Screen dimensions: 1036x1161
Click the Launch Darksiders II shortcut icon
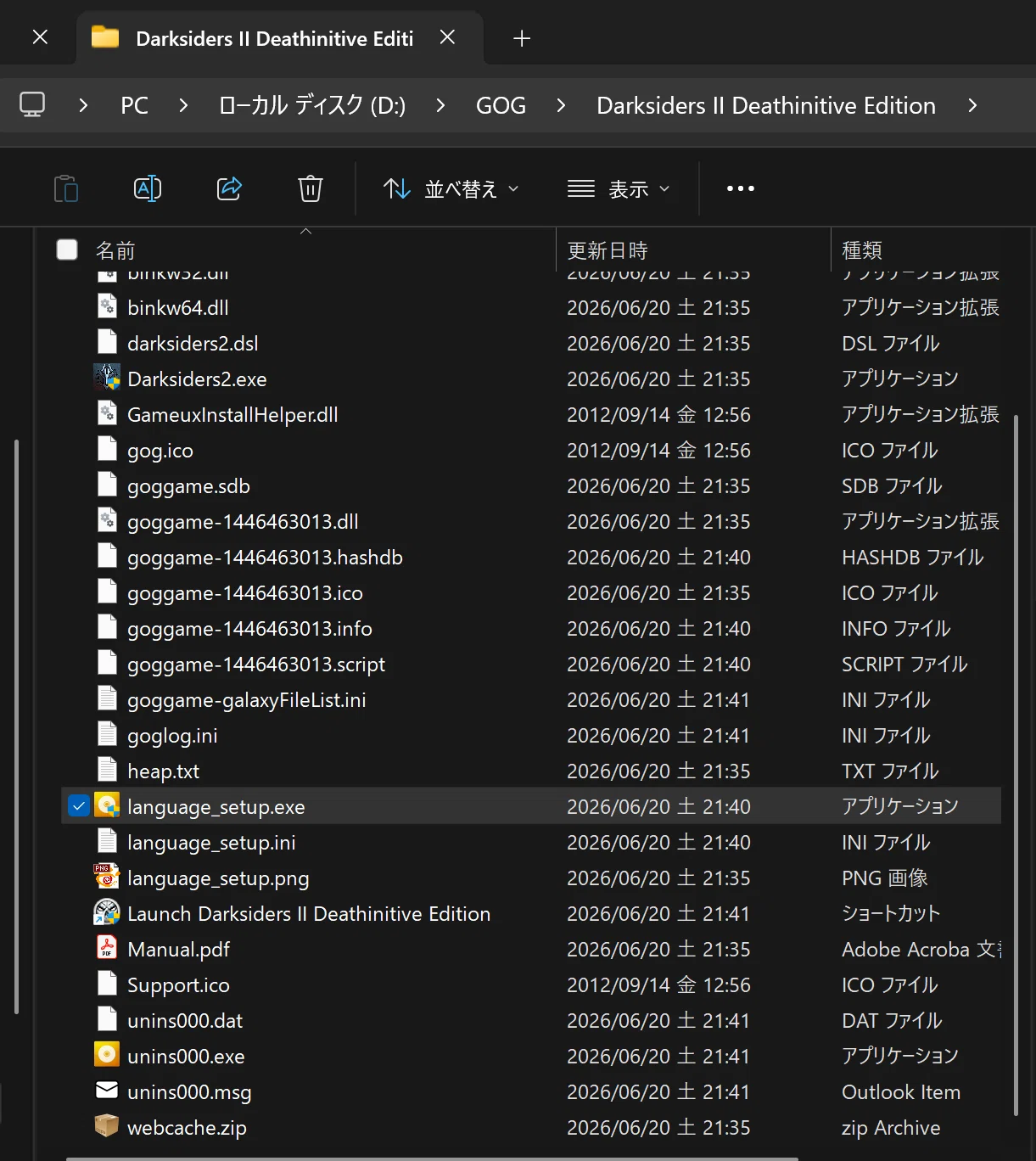coord(107,912)
